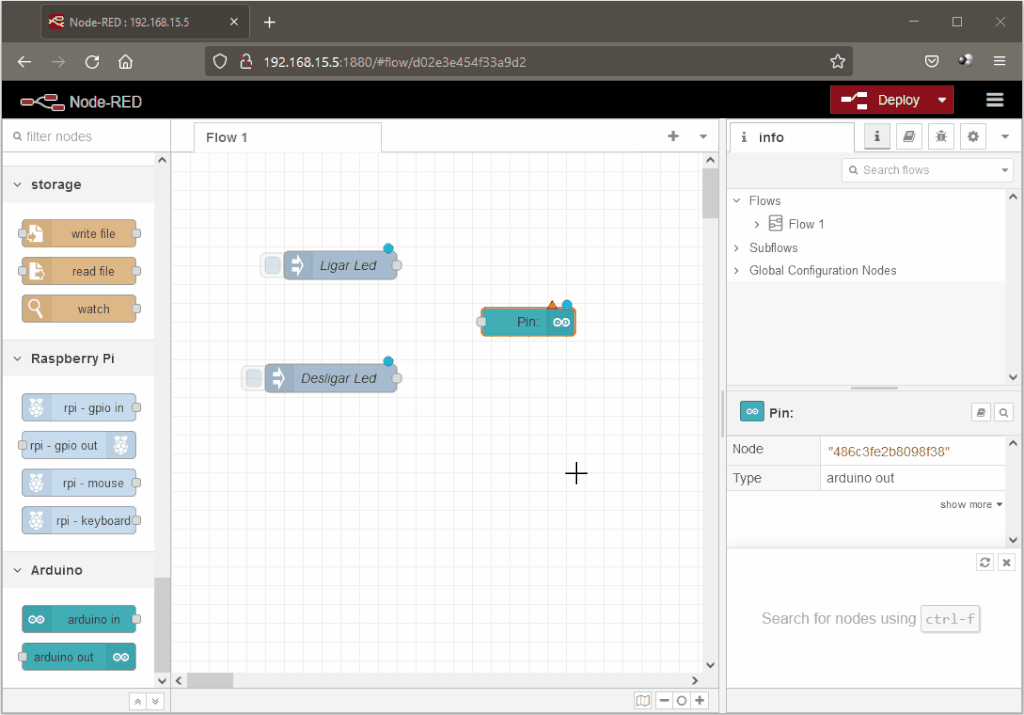Close the tips box
1024x715 pixels.
pyautogui.click(x=1006, y=562)
